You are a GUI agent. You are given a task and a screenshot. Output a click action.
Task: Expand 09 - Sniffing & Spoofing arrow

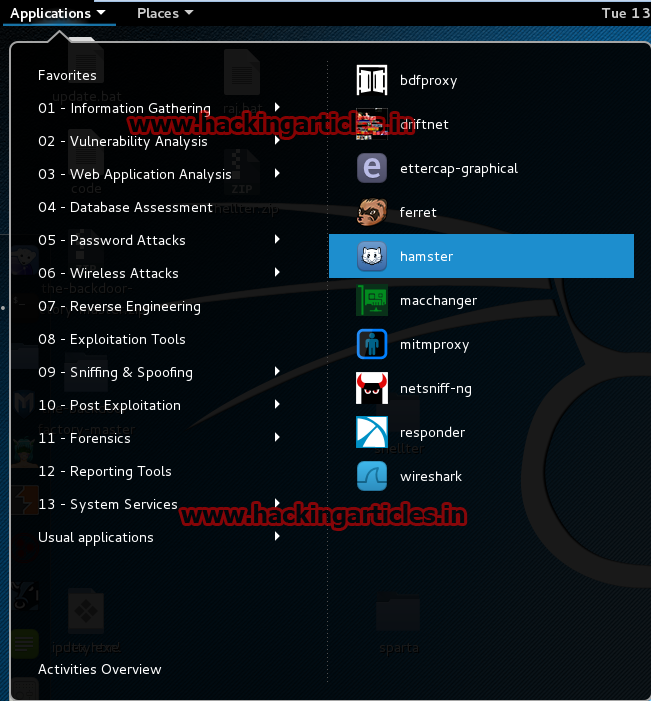(x=277, y=371)
